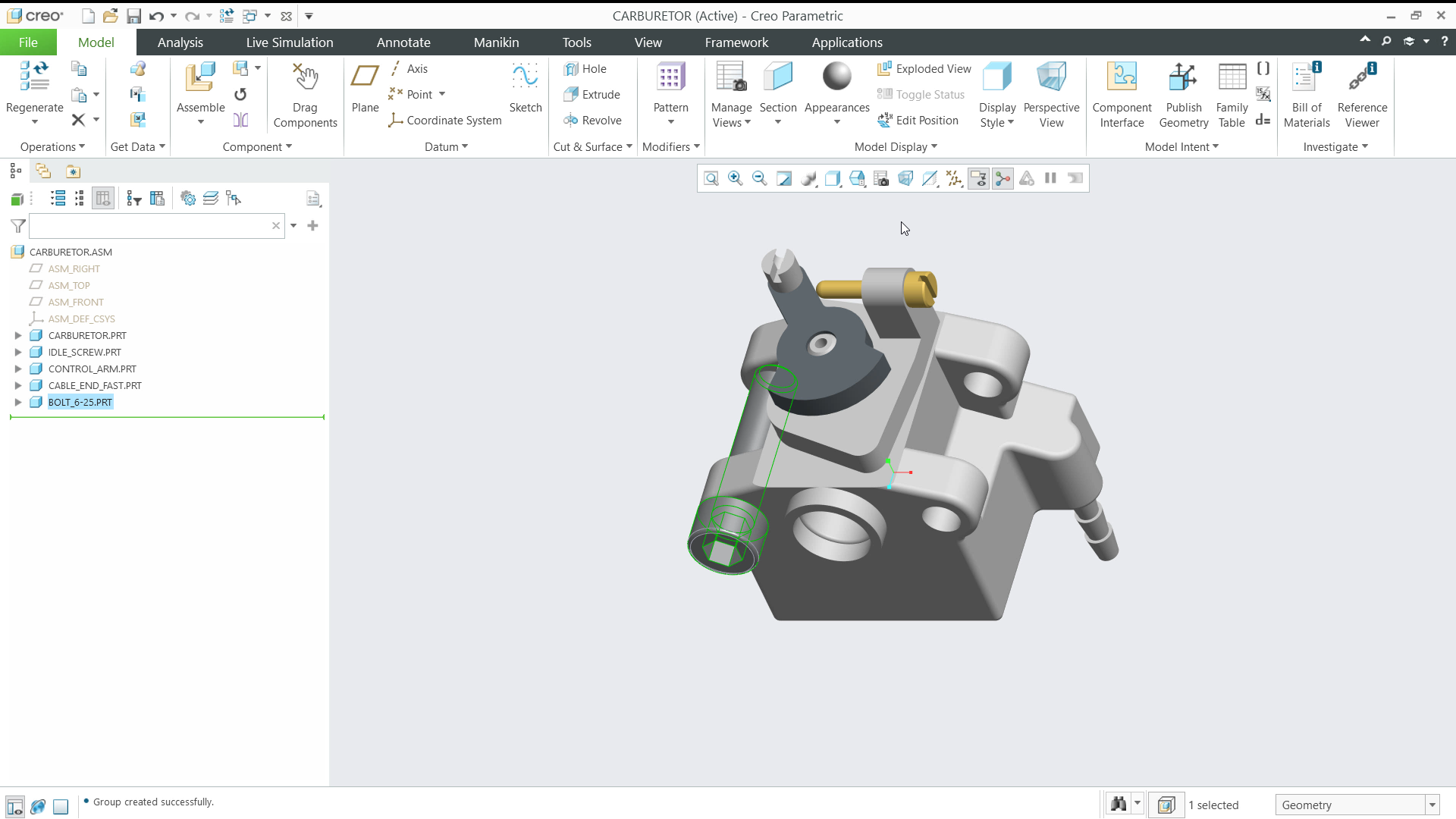Select CONTROL_ARM.PRT in model tree

(93, 369)
